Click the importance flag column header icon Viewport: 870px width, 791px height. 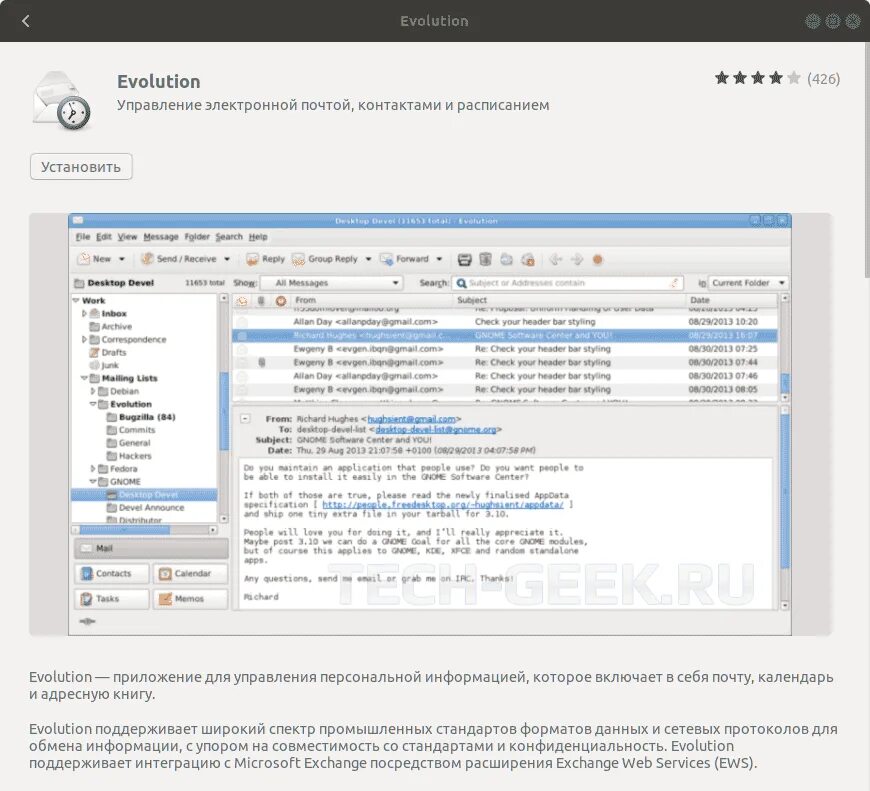pyautogui.click(x=281, y=301)
